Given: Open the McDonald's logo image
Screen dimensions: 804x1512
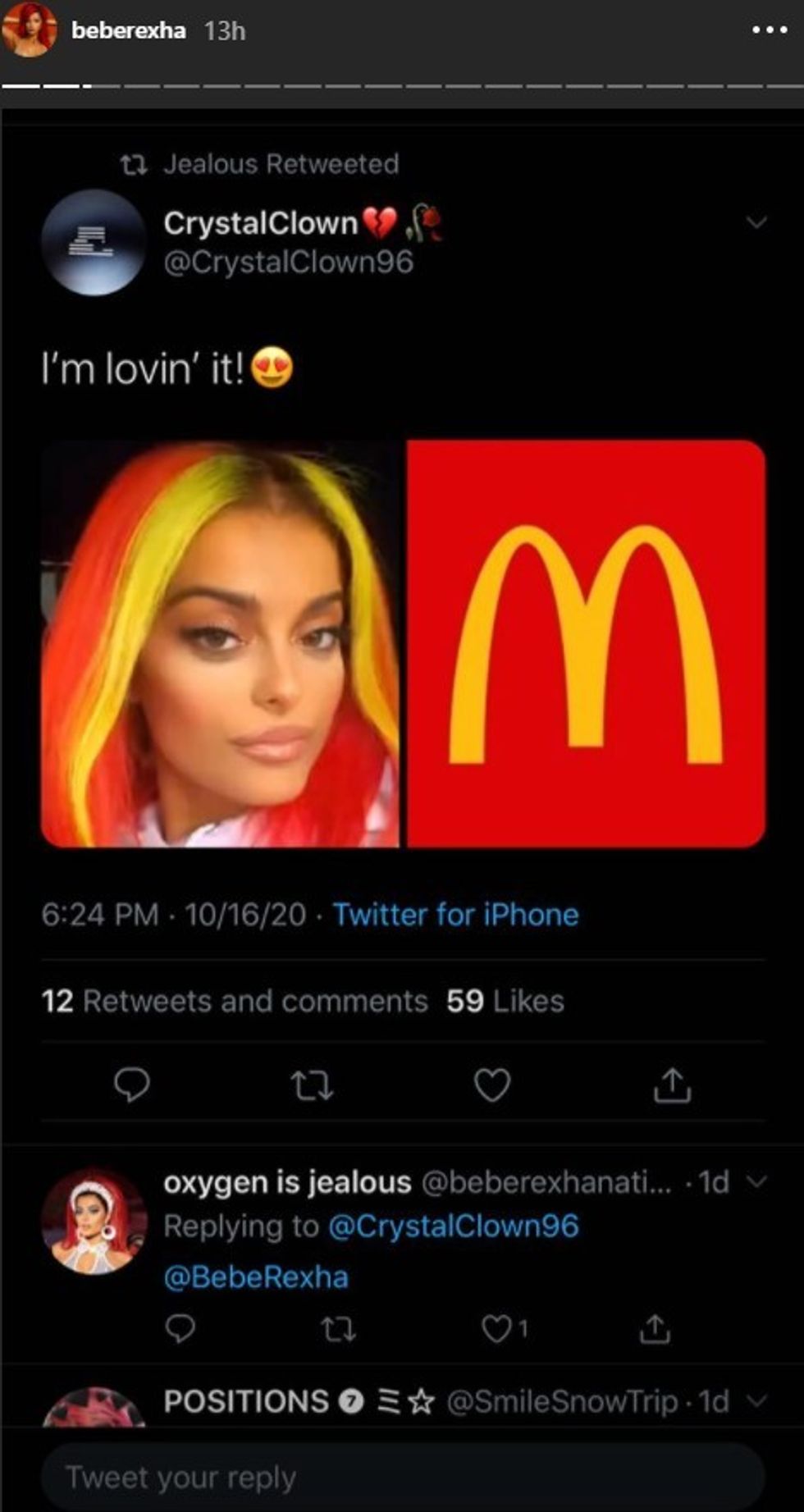Looking at the screenshot, I should pyautogui.click(x=586, y=644).
